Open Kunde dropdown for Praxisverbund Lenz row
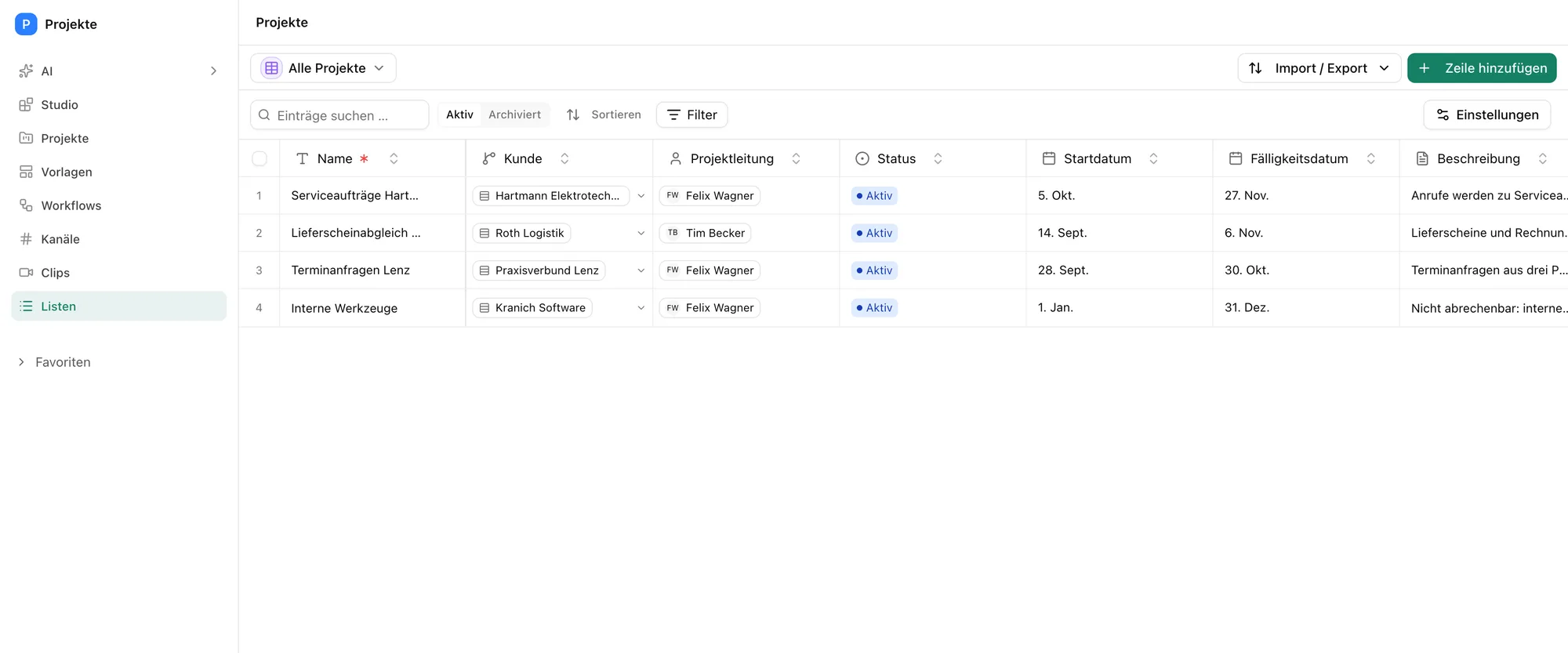 coord(641,270)
